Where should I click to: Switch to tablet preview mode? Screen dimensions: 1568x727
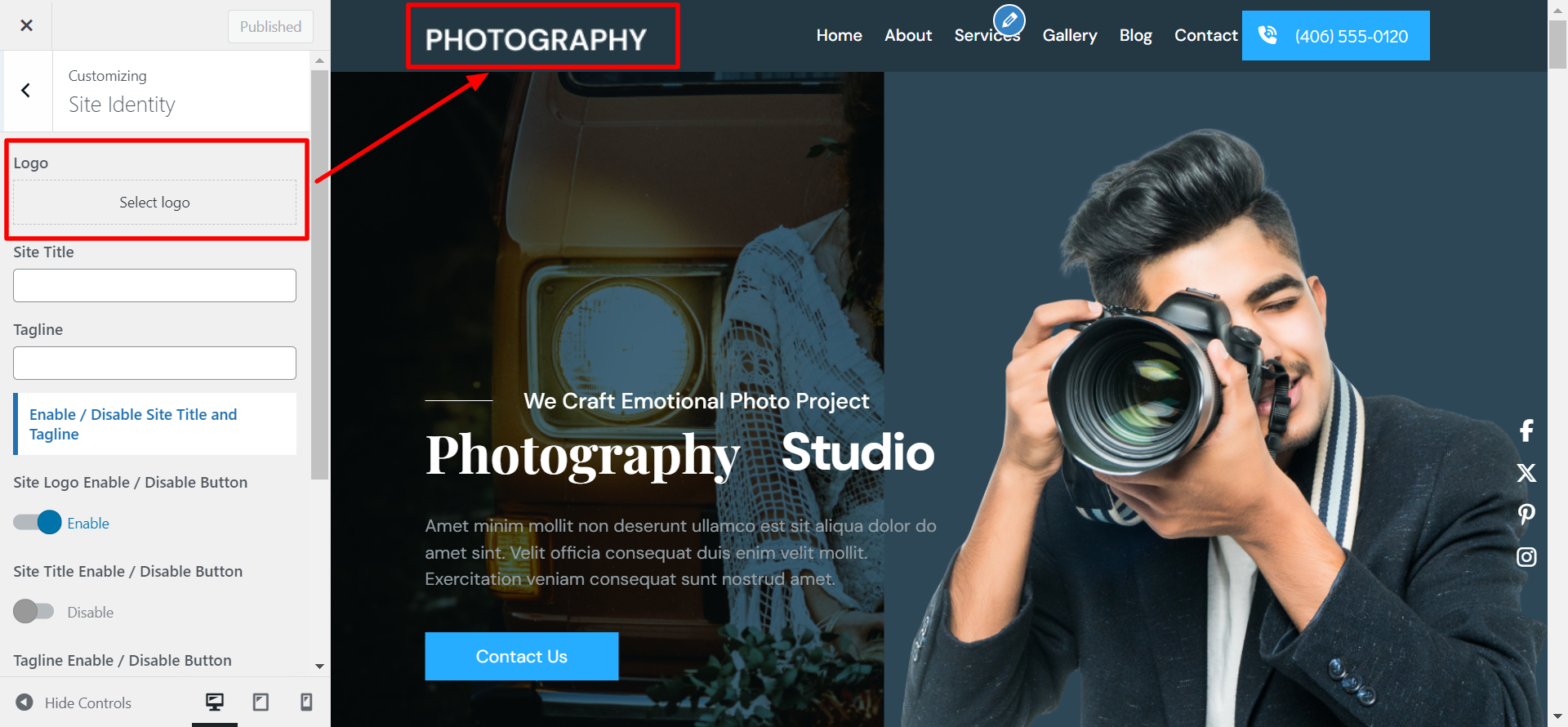tap(261, 702)
